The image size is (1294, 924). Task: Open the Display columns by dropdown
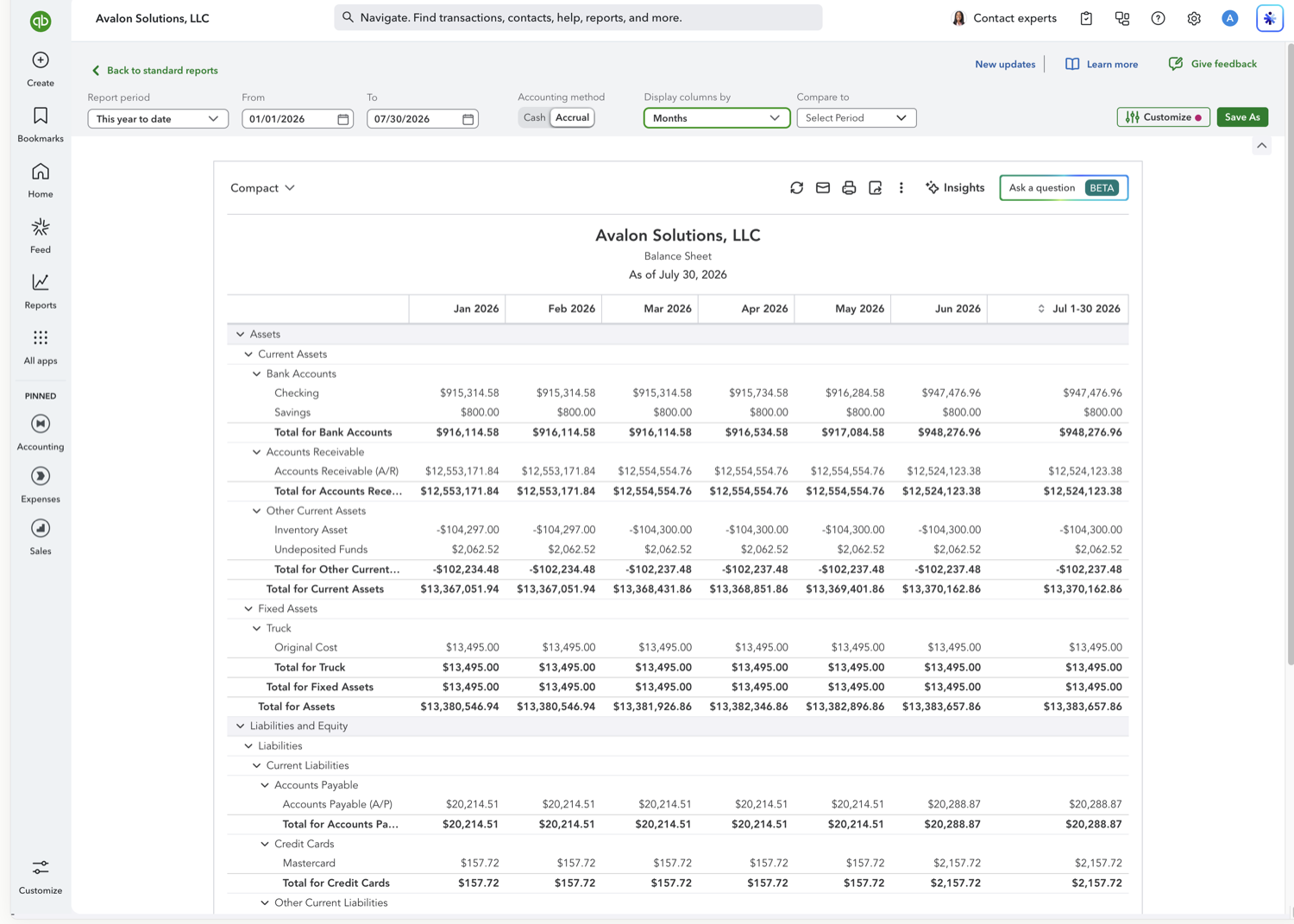(717, 118)
